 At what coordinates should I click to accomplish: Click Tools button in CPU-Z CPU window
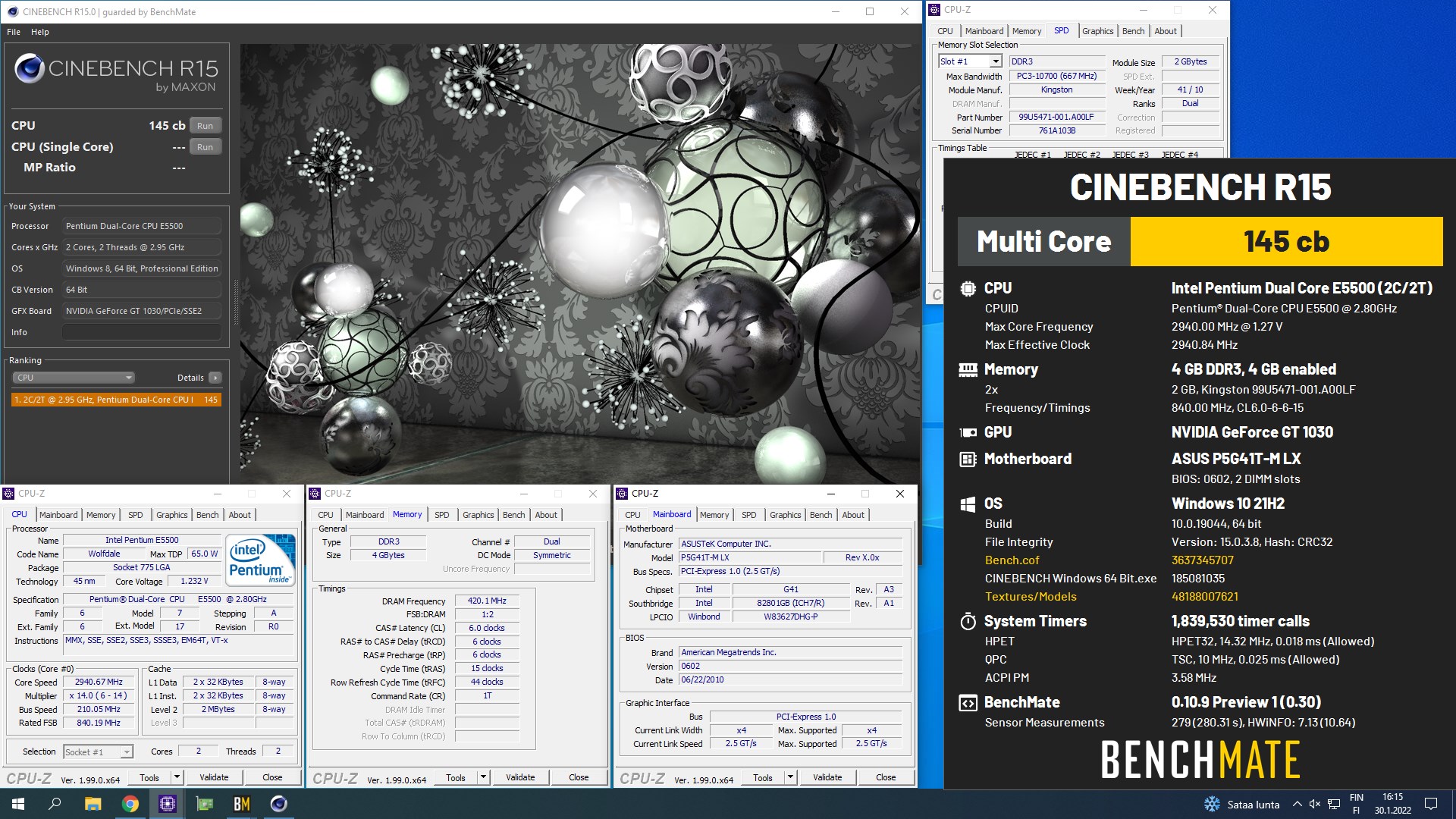tap(149, 777)
